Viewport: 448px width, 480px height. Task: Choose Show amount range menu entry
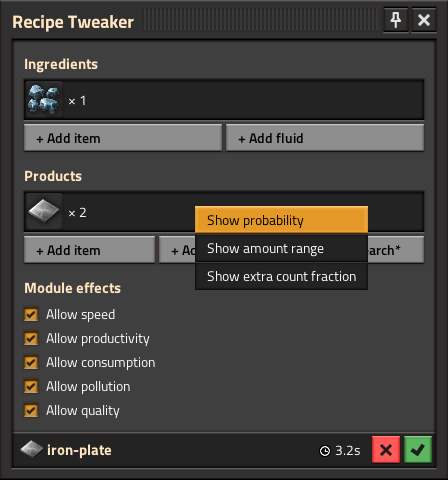281,248
